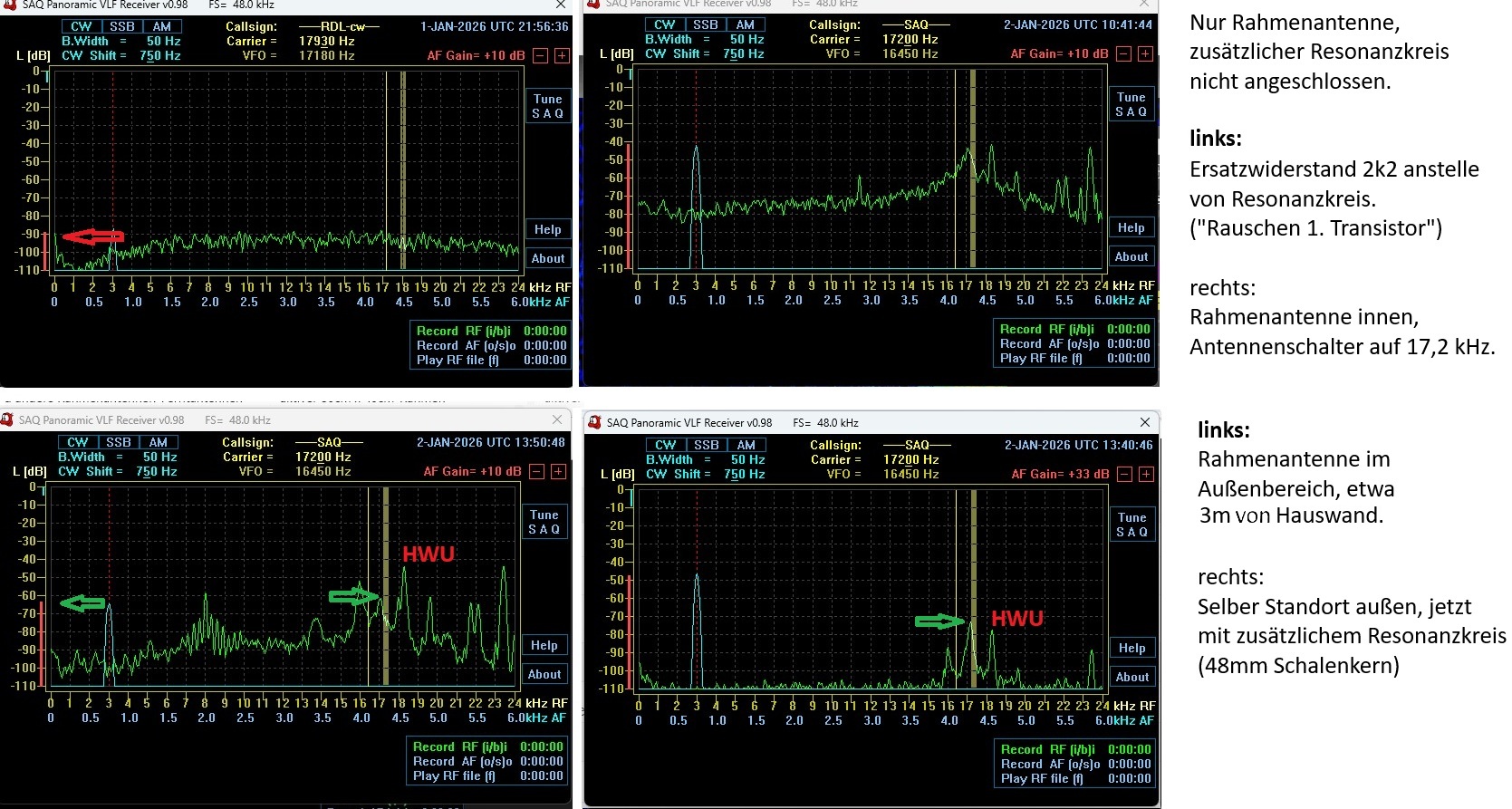Click the B.Width 50 Hz value in RDL-cw window
This screenshot has height=809, width=1512.
click(x=163, y=42)
